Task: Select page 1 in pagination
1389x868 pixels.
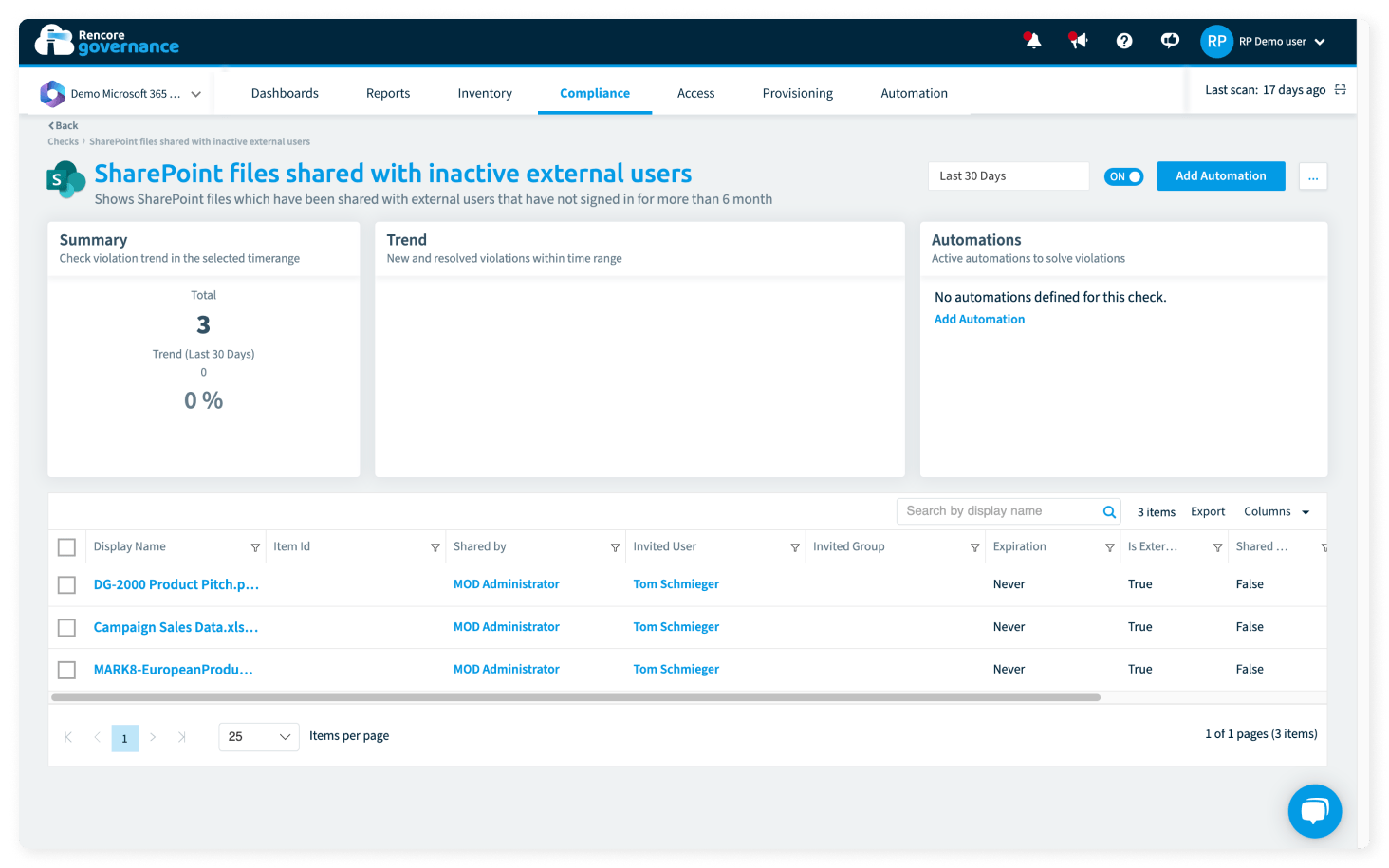Action: (x=124, y=738)
